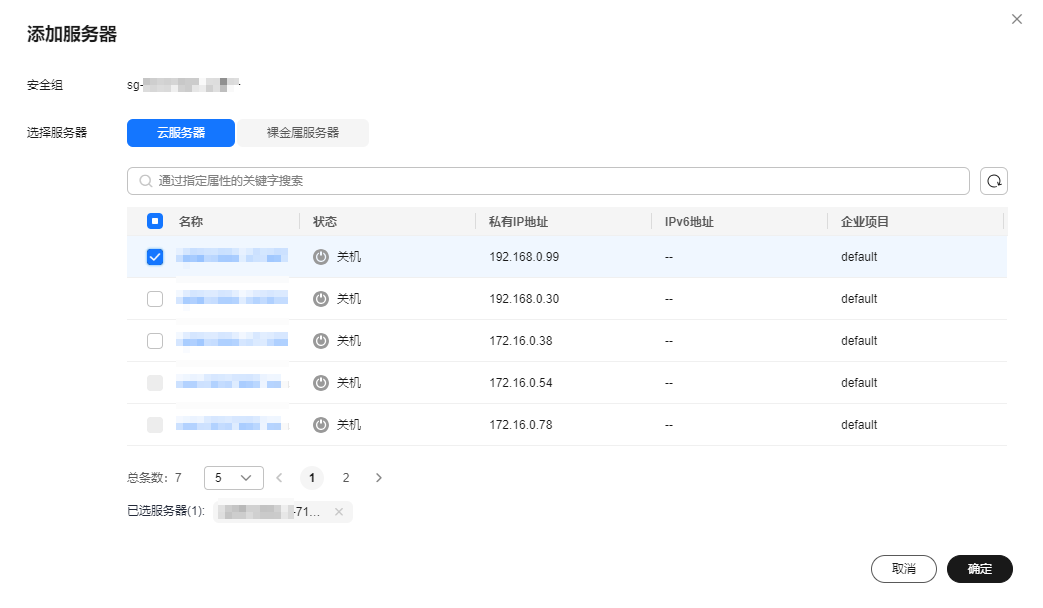Open the page size dropdown showing 5

pyautogui.click(x=233, y=477)
